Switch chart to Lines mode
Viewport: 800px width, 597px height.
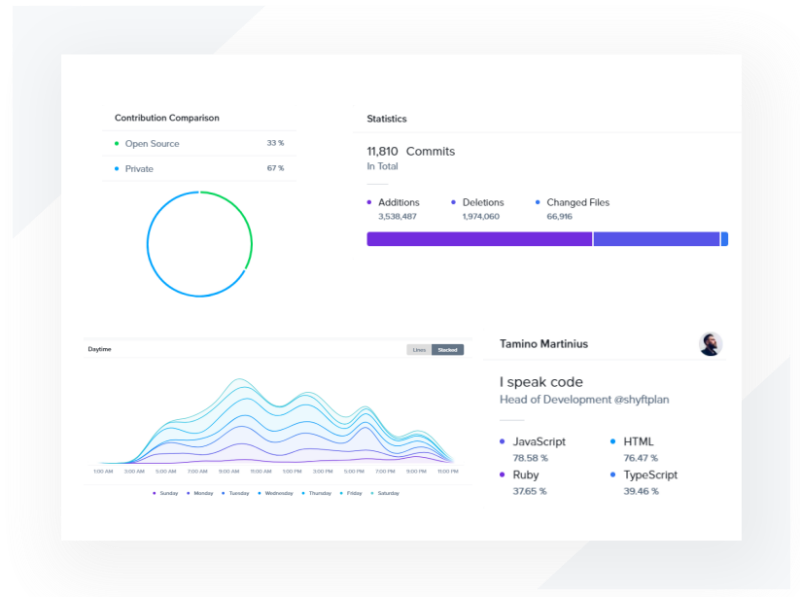[419, 350]
